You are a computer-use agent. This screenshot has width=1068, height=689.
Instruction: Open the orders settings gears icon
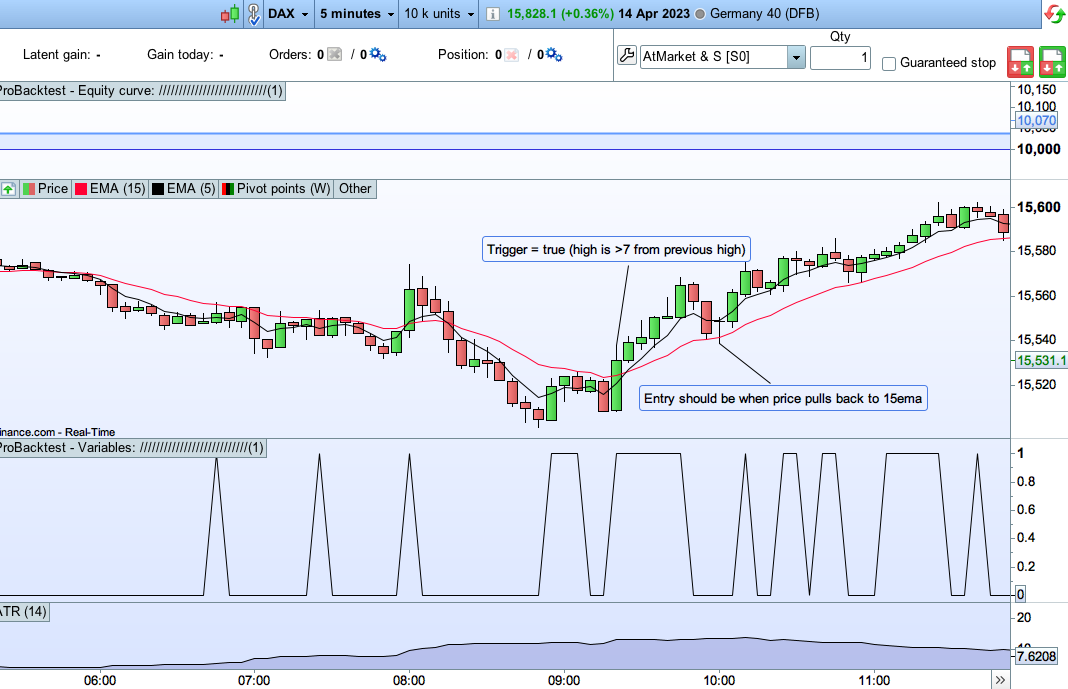378,54
